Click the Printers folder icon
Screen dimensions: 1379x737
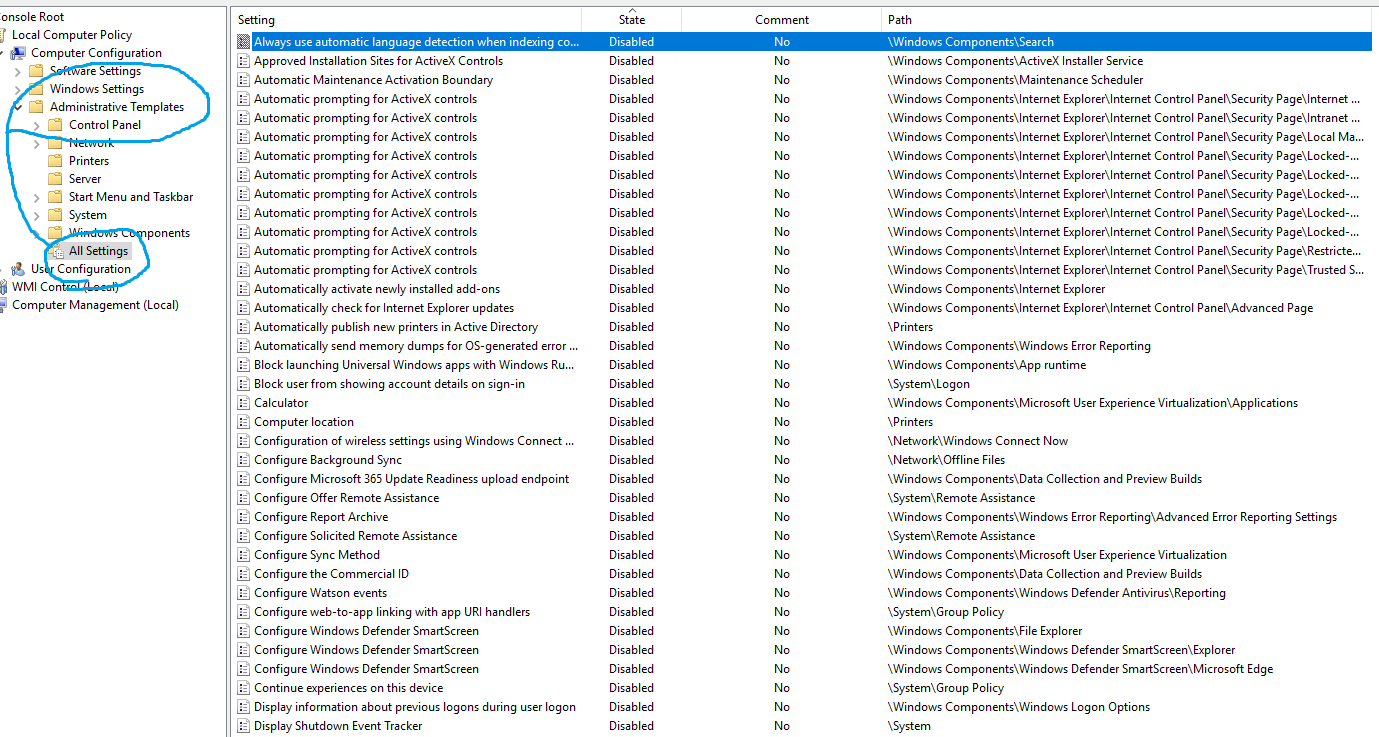[55, 161]
